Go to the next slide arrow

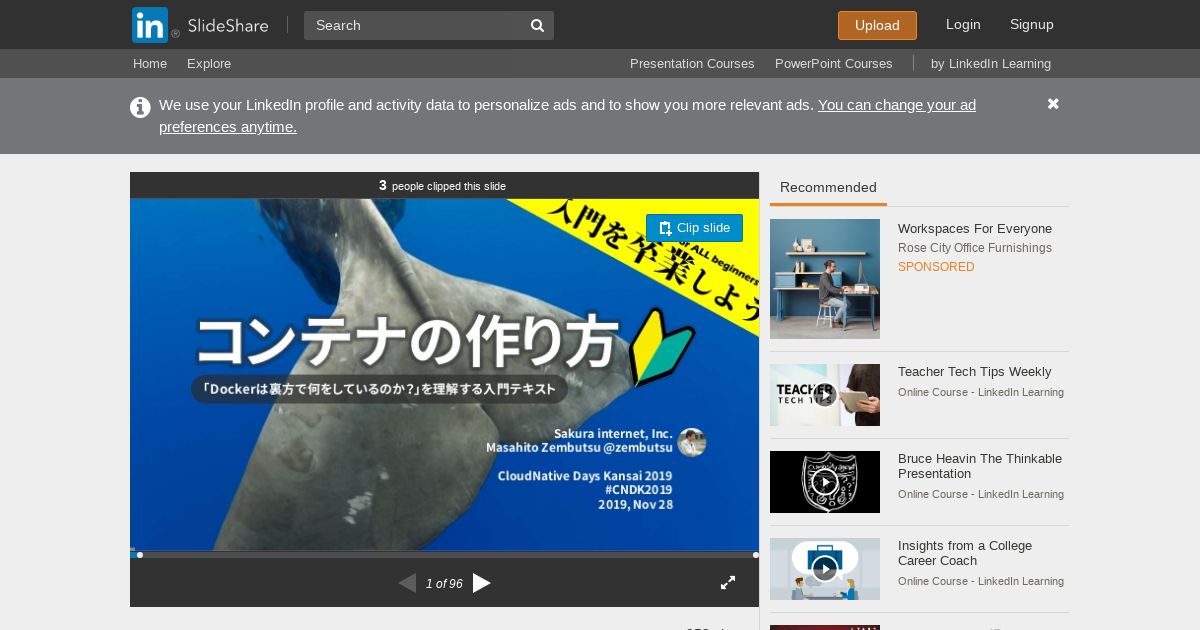[482, 583]
